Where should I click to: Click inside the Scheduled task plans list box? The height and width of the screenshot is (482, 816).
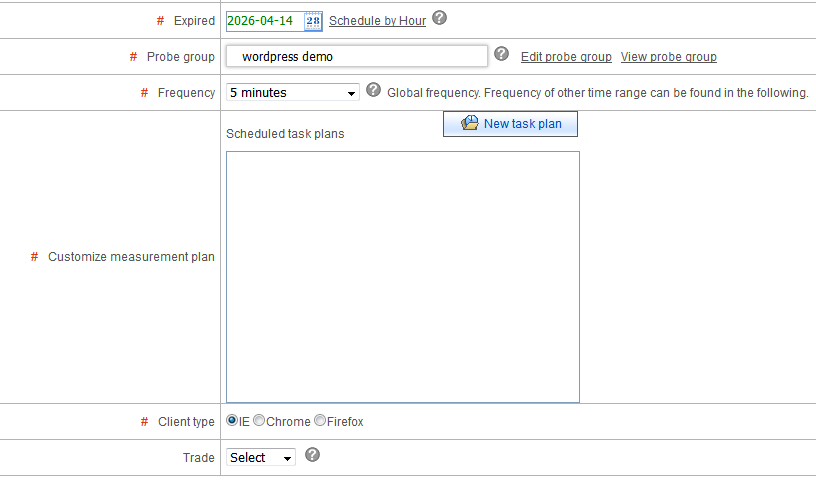(402, 276)
